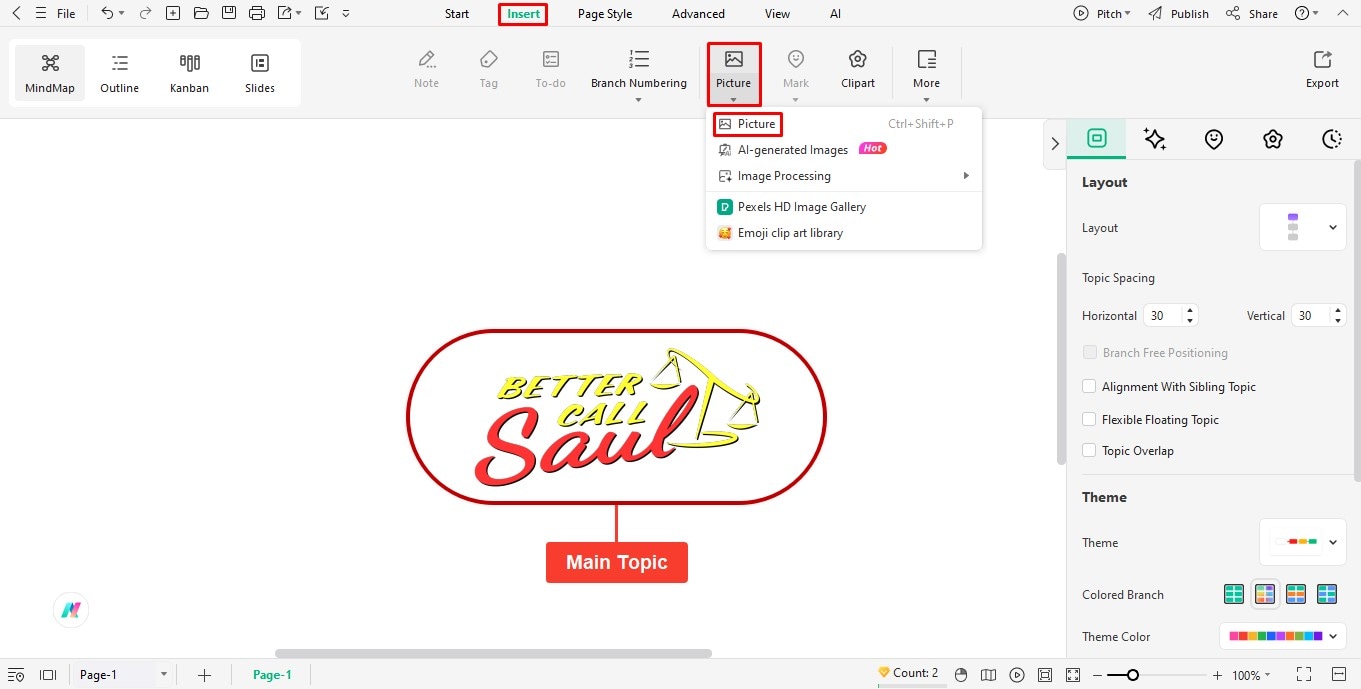
Task: Enable Alignment With Sibling Topic
Action: [1090, 386]
